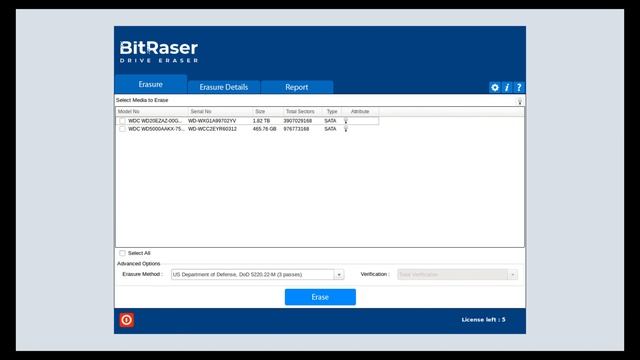Select serial number WD-WXG1A99702YV
Image resolution: width=640 pixels, height=360 pixels.
pyautogui.click(x=212, y=121)
